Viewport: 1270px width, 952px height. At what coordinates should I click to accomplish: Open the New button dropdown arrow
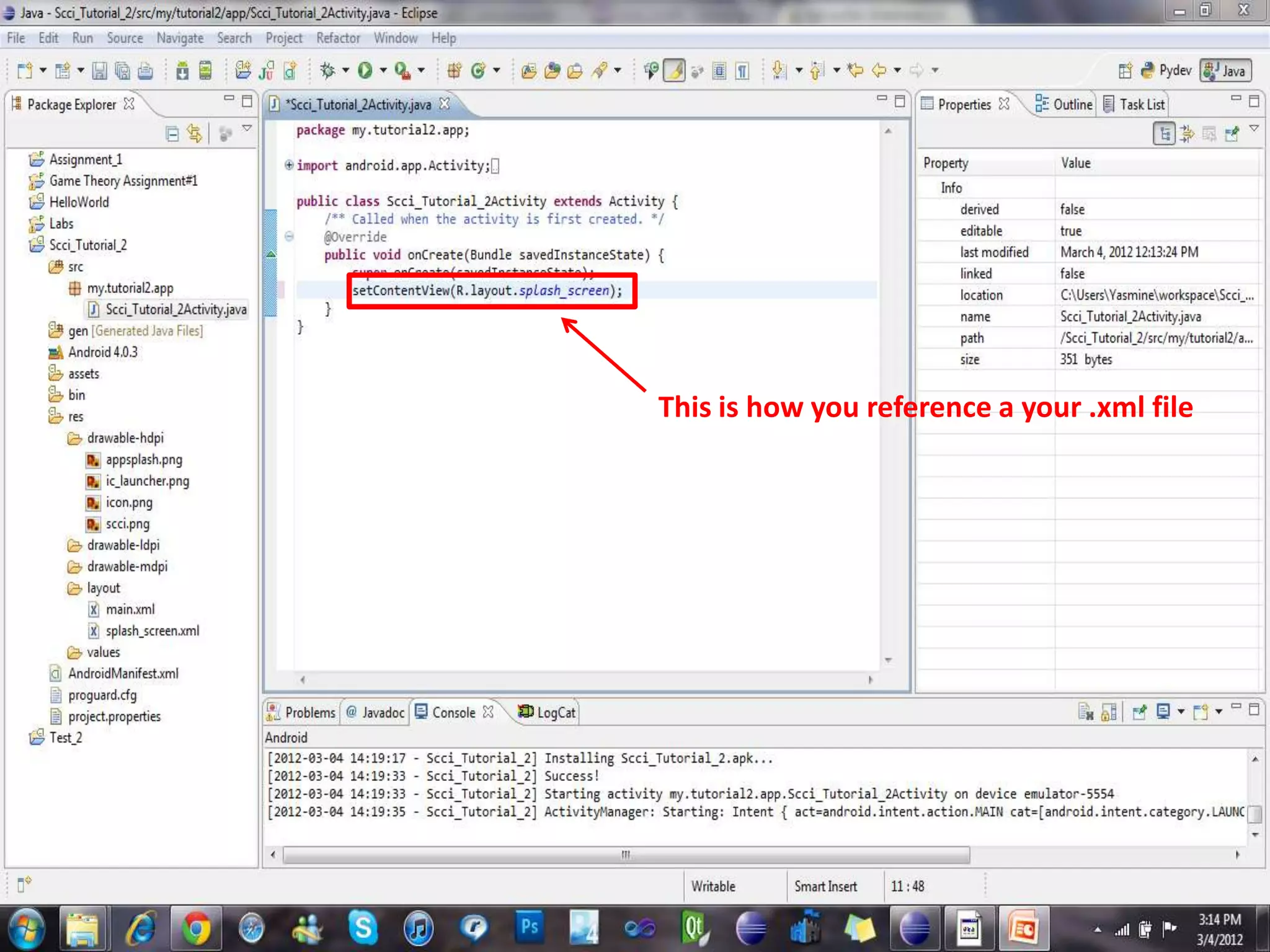[43, 71]
